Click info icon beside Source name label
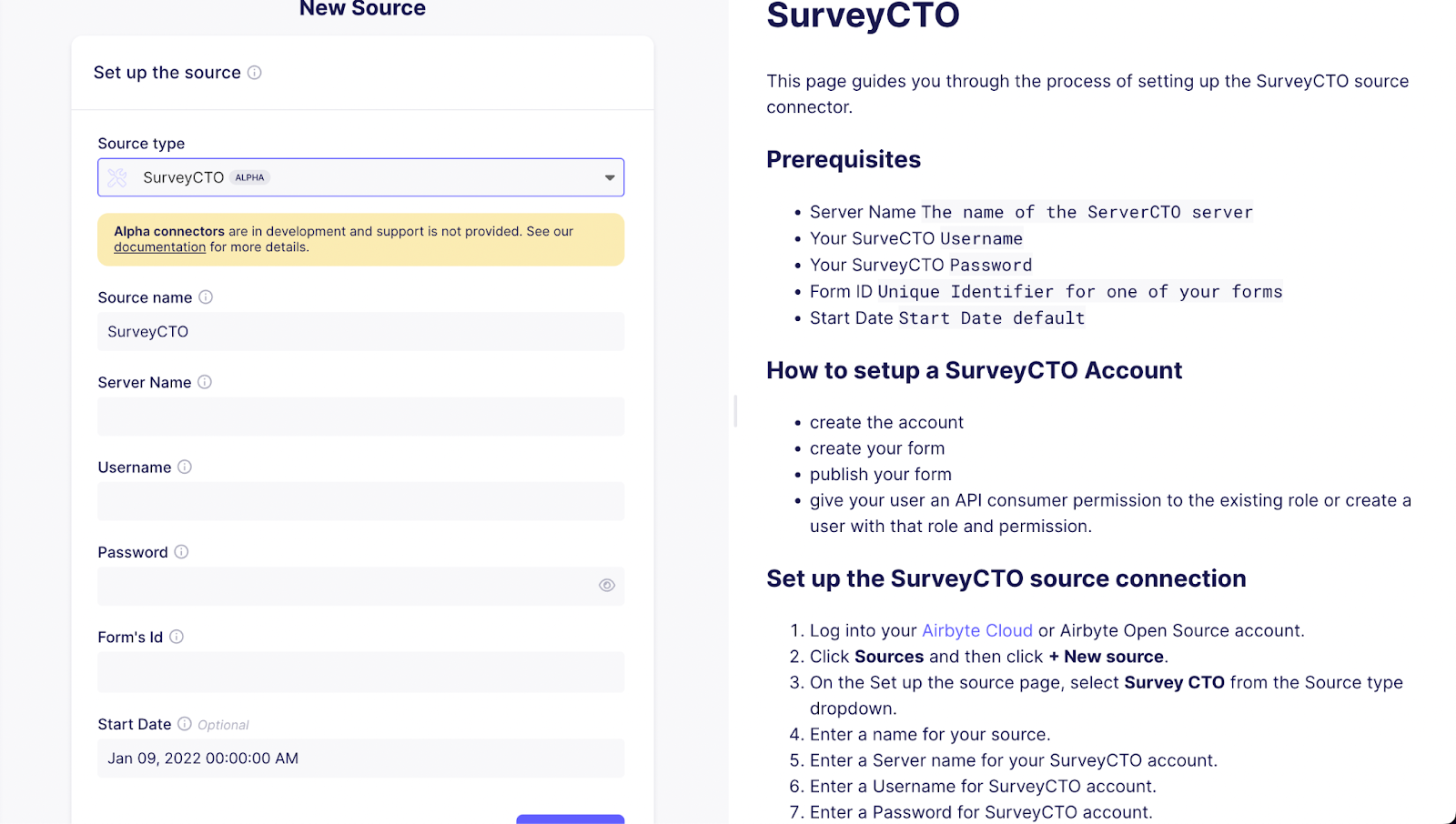The image size is (1456, 824). click(206, 297)
